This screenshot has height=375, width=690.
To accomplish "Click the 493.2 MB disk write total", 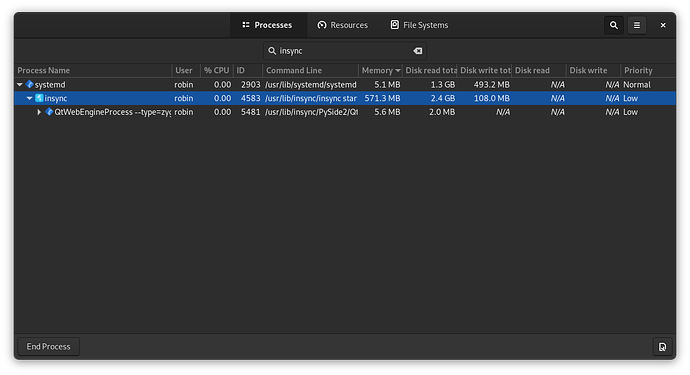I will click(492, 85).
